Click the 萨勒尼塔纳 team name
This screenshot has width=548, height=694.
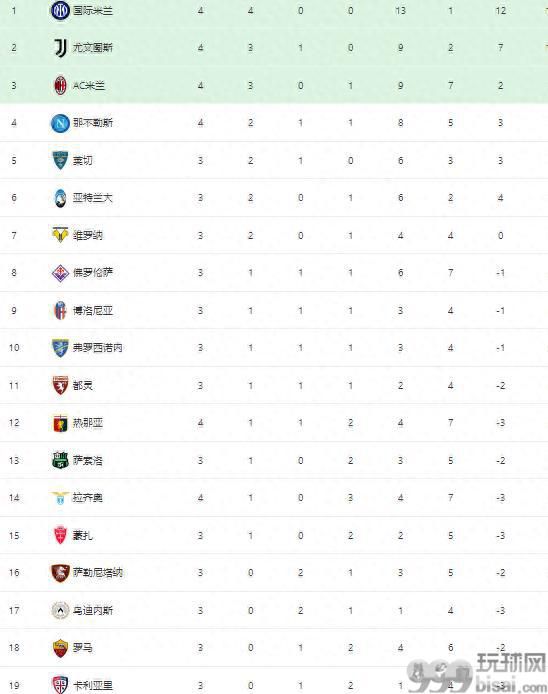[x=98, y=573]
